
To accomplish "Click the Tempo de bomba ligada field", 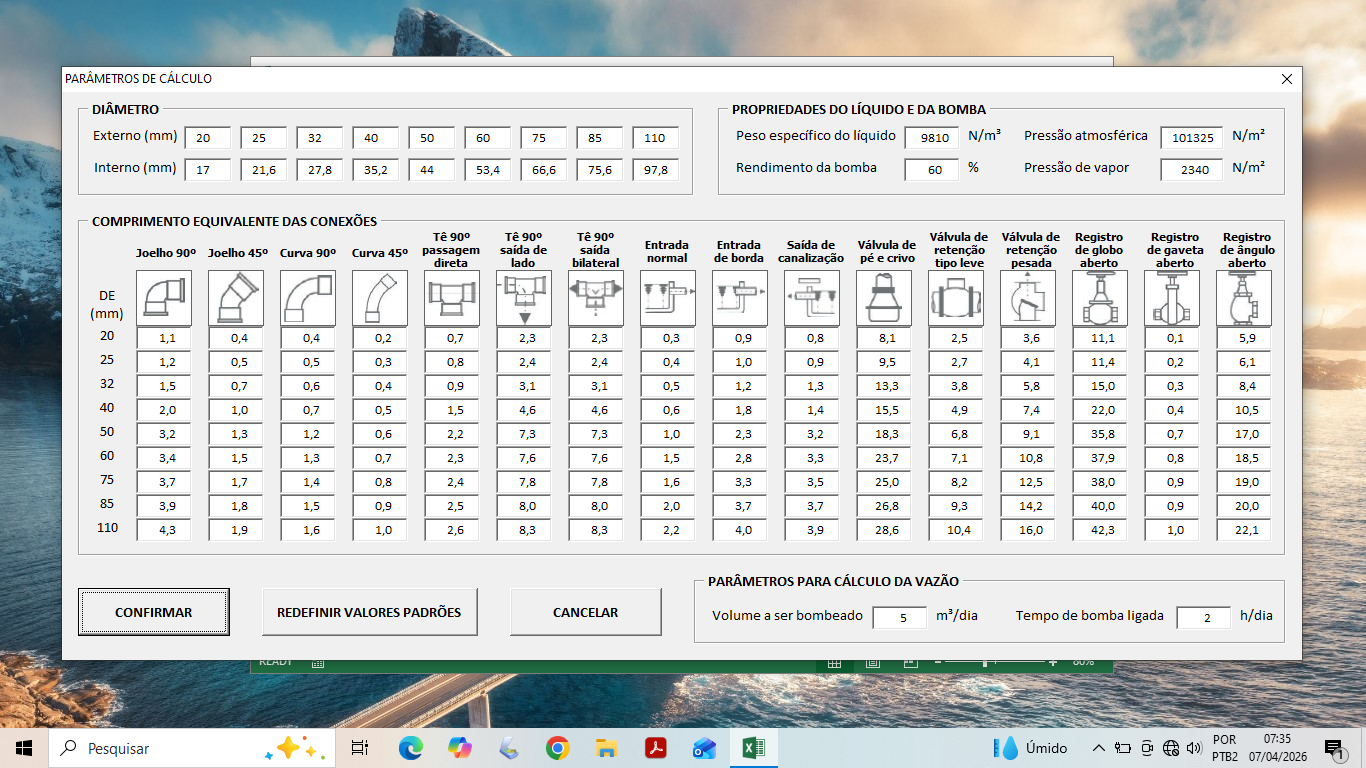I will coord(1204,618).
